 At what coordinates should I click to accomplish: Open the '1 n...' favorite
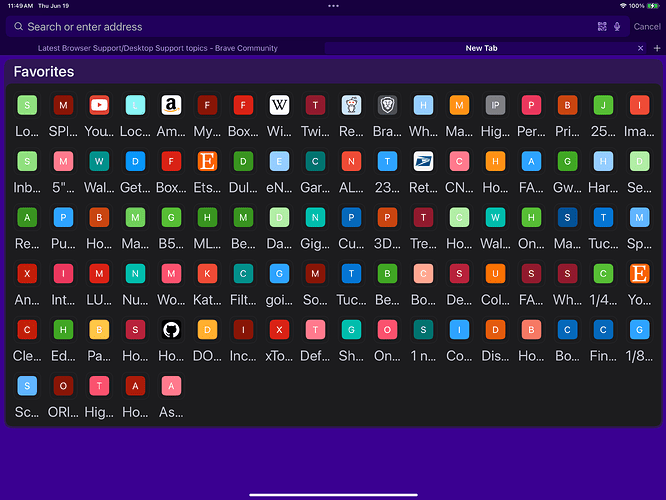pyautogui.click(x=423, y=330)
